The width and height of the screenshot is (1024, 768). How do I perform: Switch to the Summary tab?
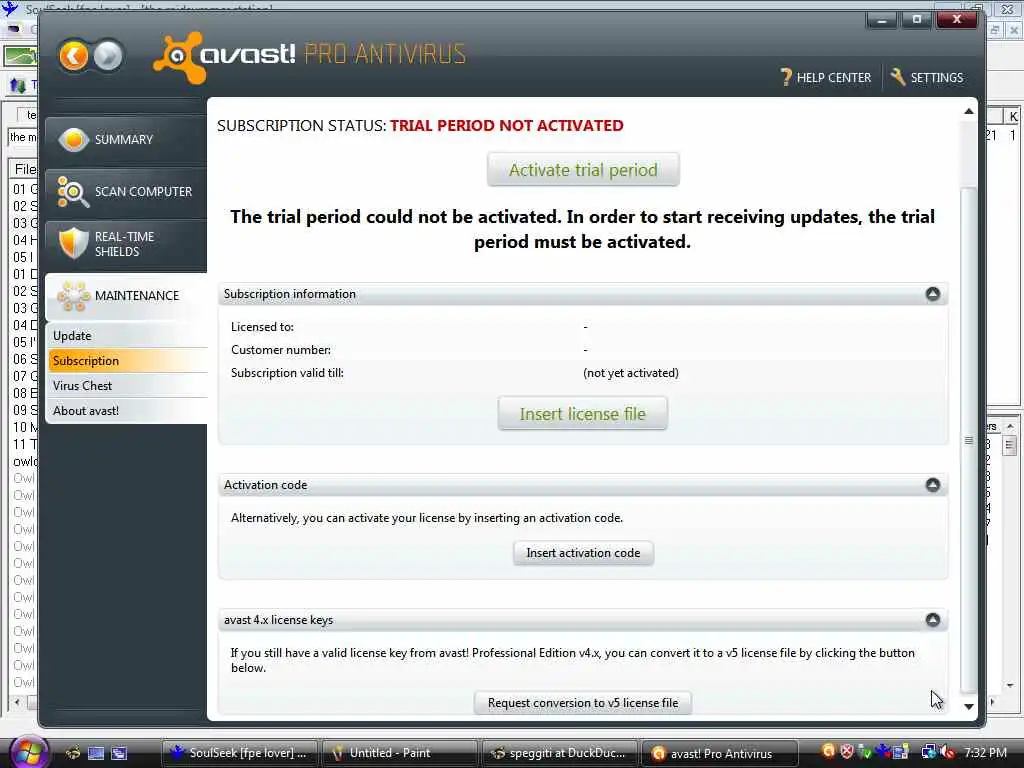coord(126,139)
